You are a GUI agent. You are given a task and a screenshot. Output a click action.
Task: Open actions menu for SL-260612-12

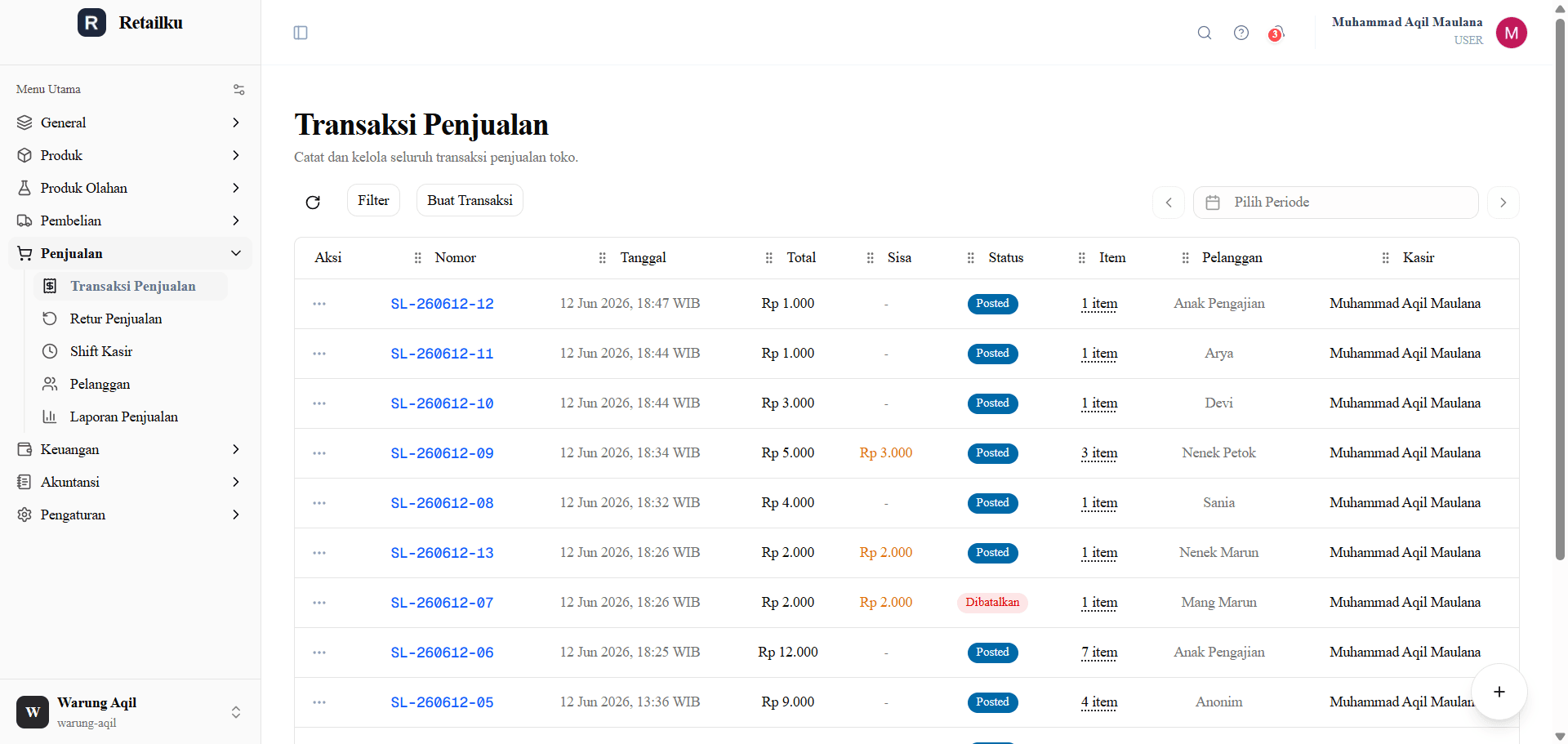pyautogui.click(x=319, y=304)
